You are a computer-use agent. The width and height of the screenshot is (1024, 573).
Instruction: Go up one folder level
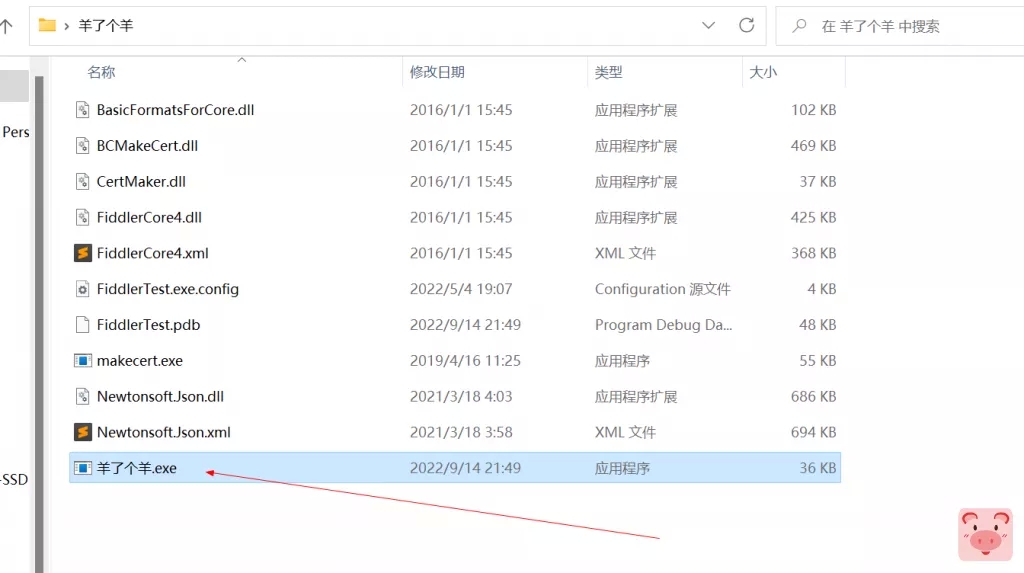coord(7,26)
